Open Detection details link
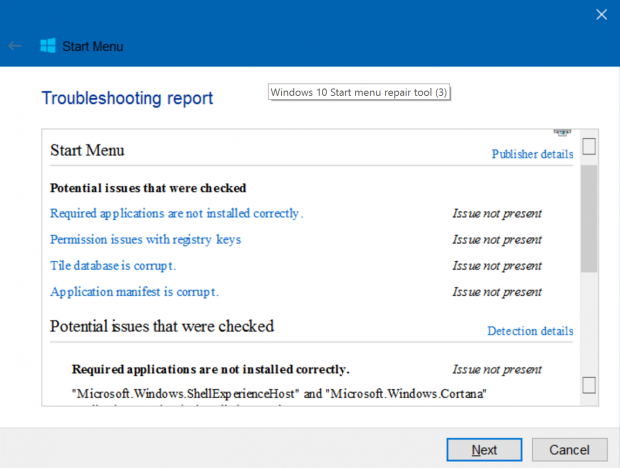Viewport: 620px width, 468px height. 530,330
